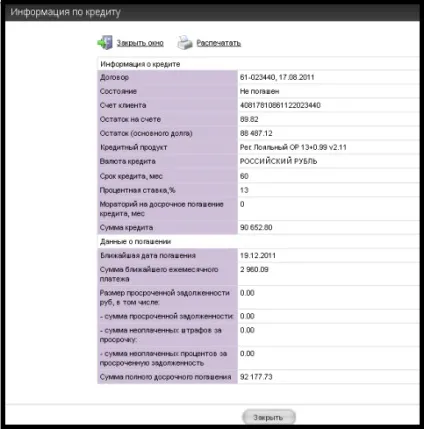This screenshot has width=424, height=429.
Task: Select interest rate value 13
Action: [244, 190]
